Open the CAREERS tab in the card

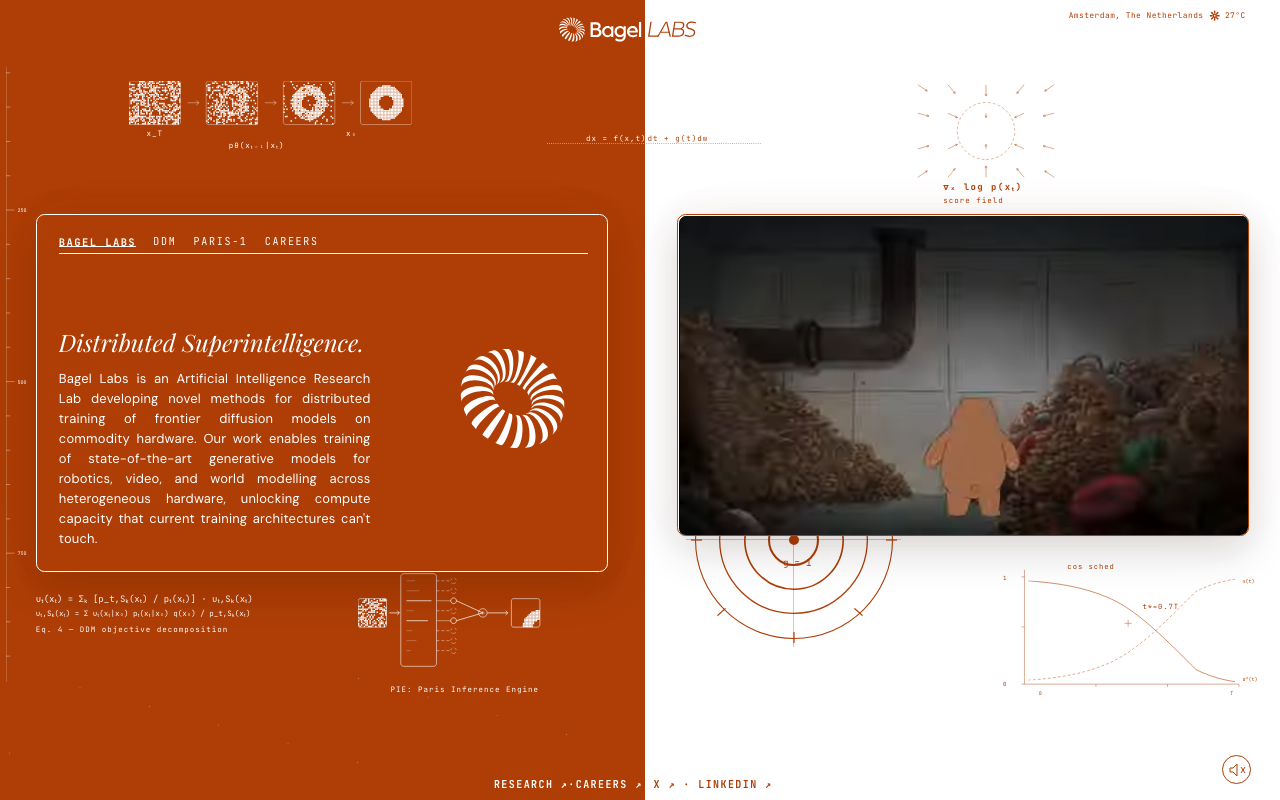(291, 242)
